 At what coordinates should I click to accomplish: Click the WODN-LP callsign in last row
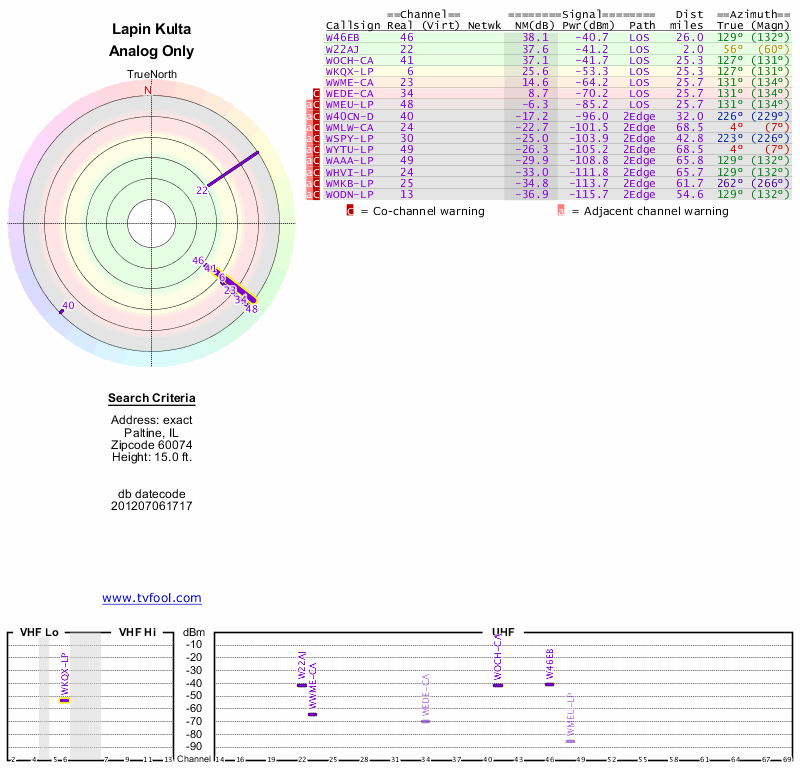pyautogui.click(x=350, y=194)
